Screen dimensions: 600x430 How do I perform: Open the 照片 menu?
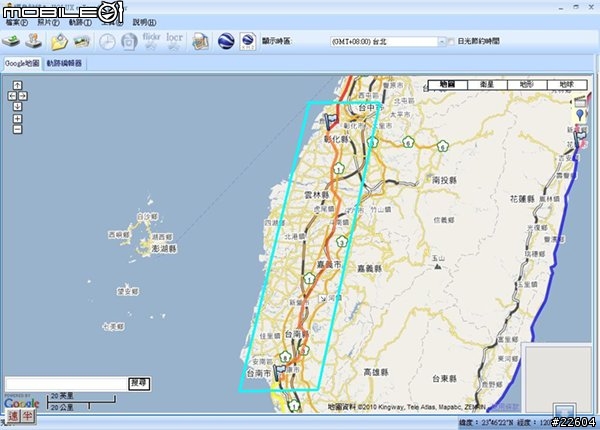tap(49, 22)
